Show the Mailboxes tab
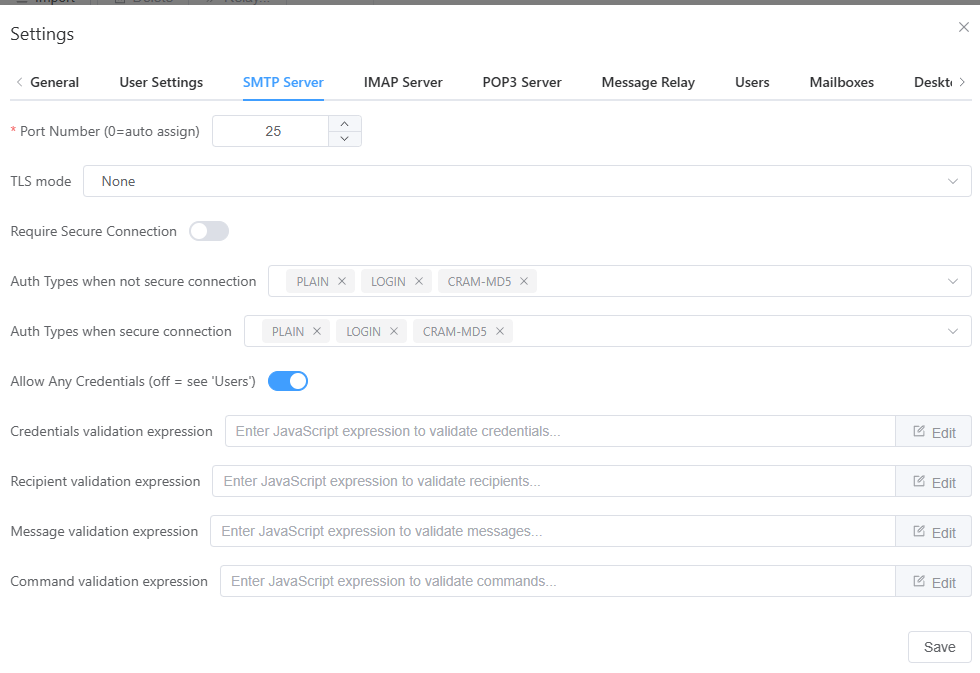 click(841, 82)
